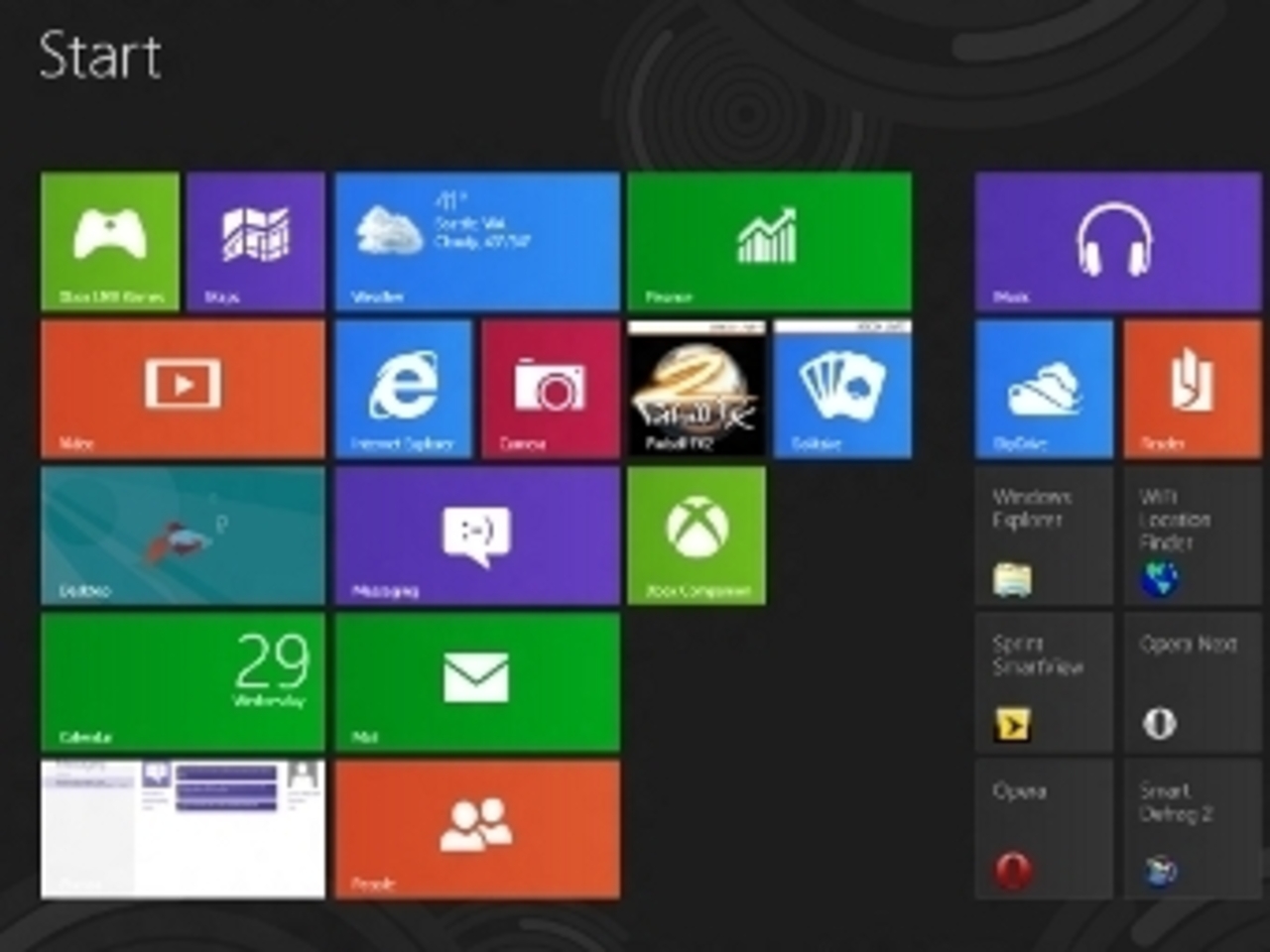The height and width of the screenshot is (952, 1270).
Task: Open the SkyDrive cloud tile
Action: [1044, 389]
